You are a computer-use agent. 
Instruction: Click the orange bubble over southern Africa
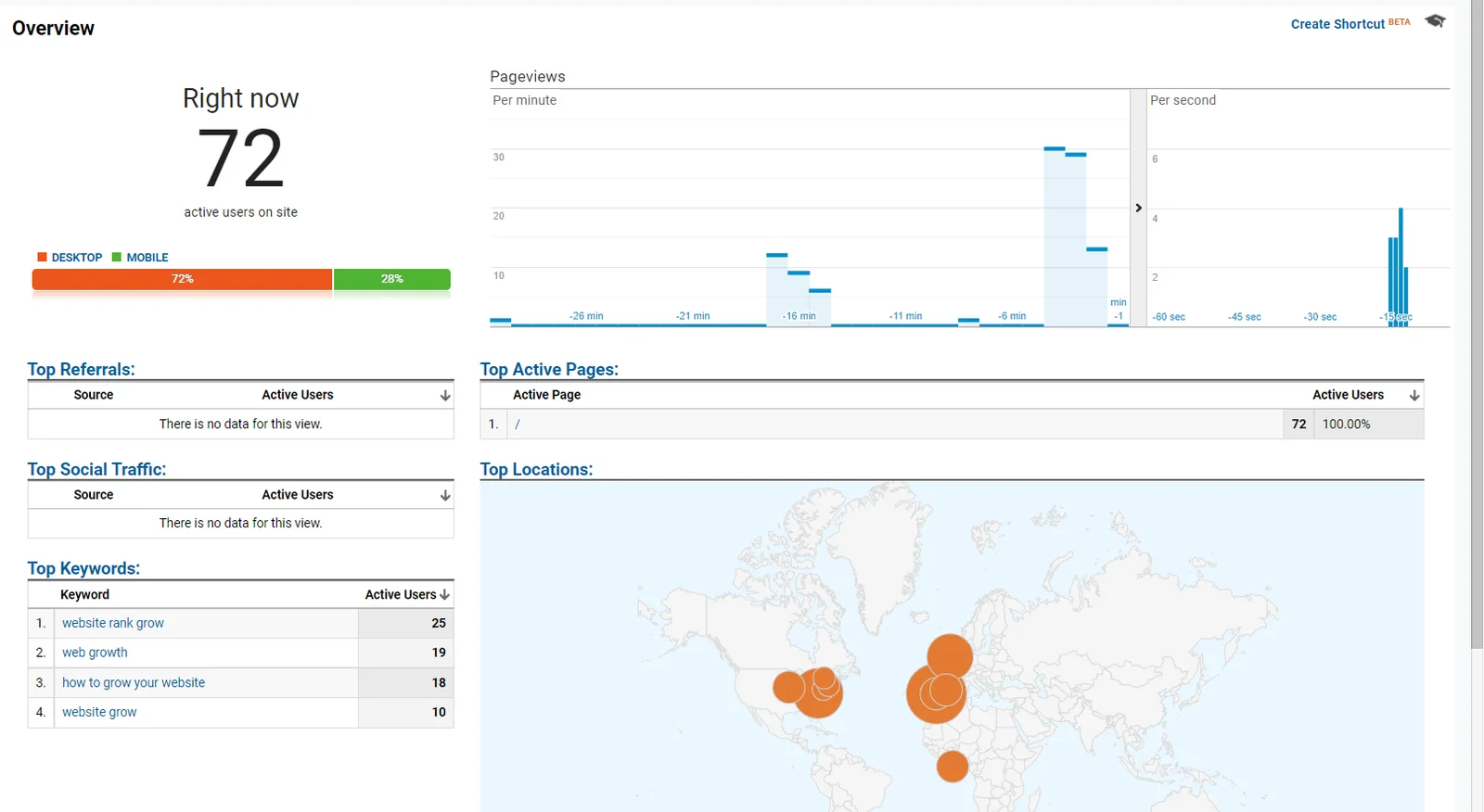(953, 767)
